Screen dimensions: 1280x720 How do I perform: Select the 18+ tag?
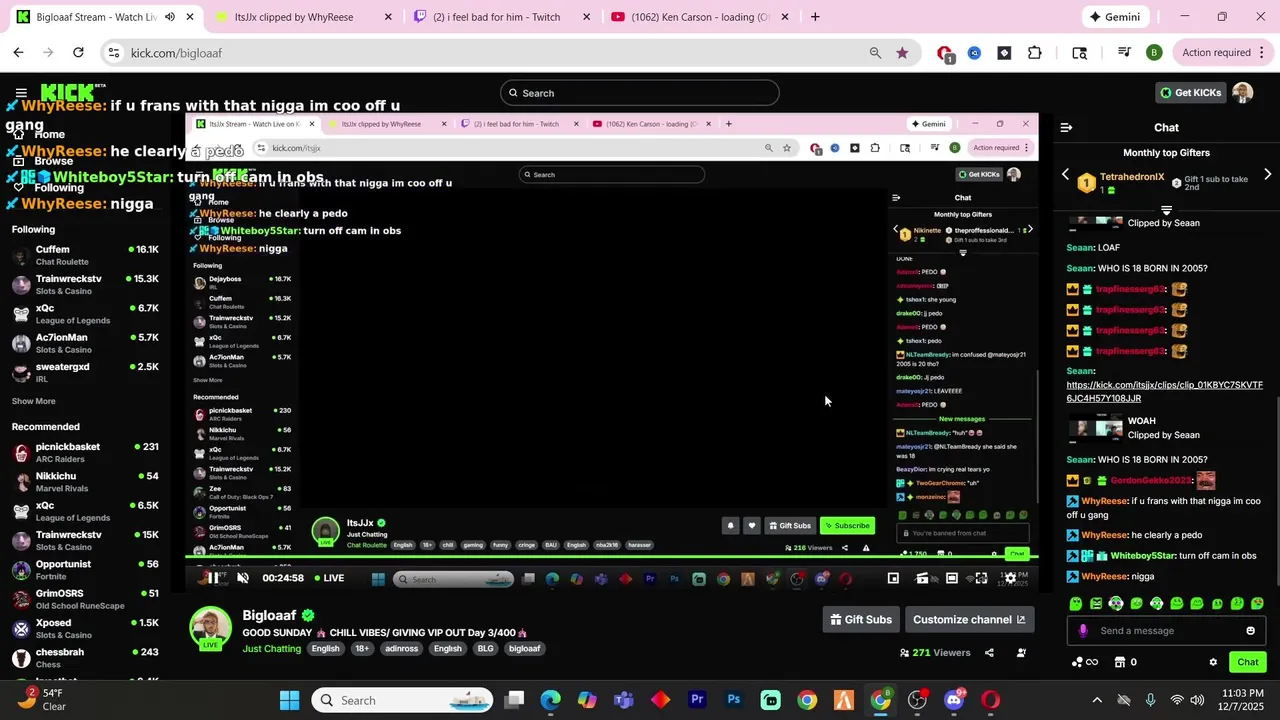(362, 649)
